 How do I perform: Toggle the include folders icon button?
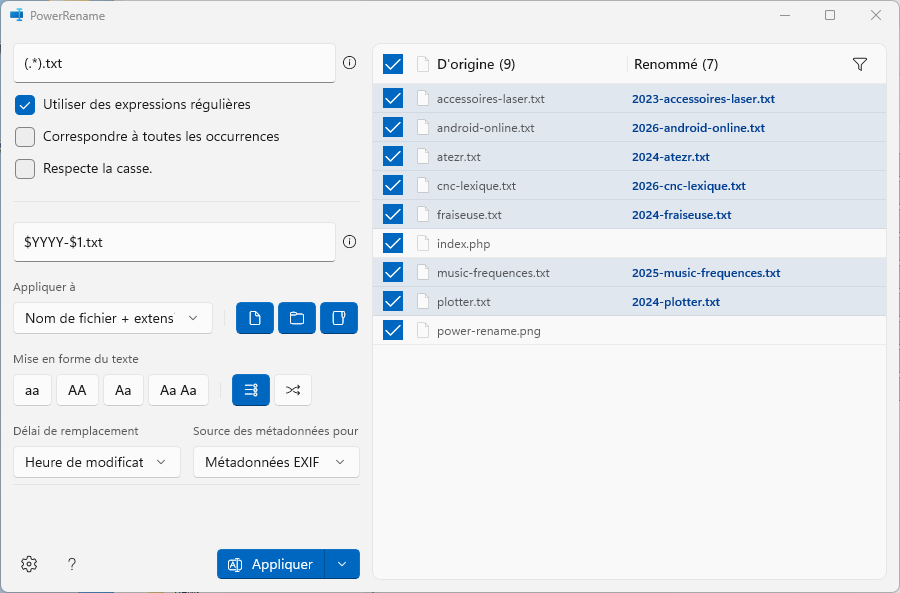click(297, 318)
